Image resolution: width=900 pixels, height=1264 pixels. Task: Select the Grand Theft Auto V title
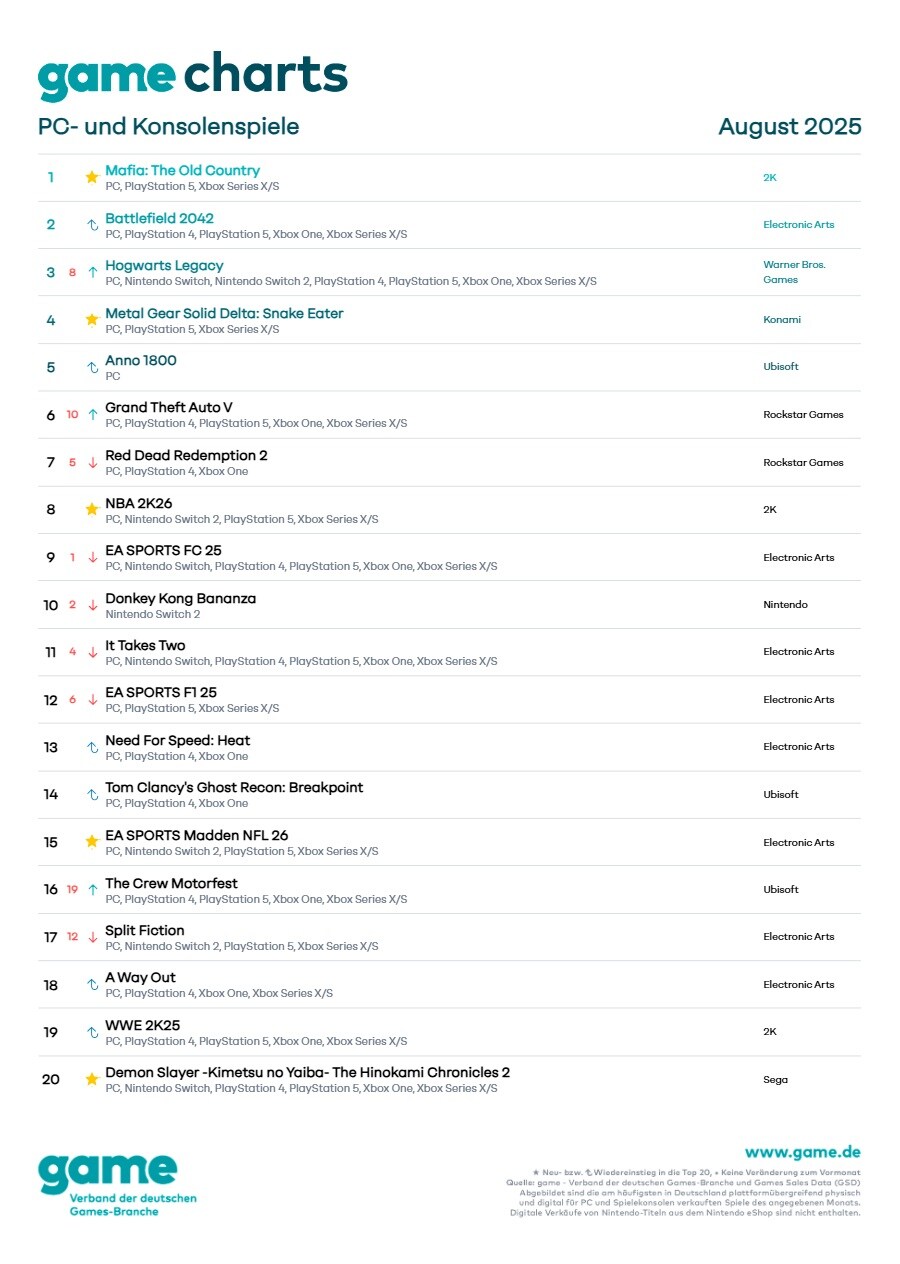[168, 407]
